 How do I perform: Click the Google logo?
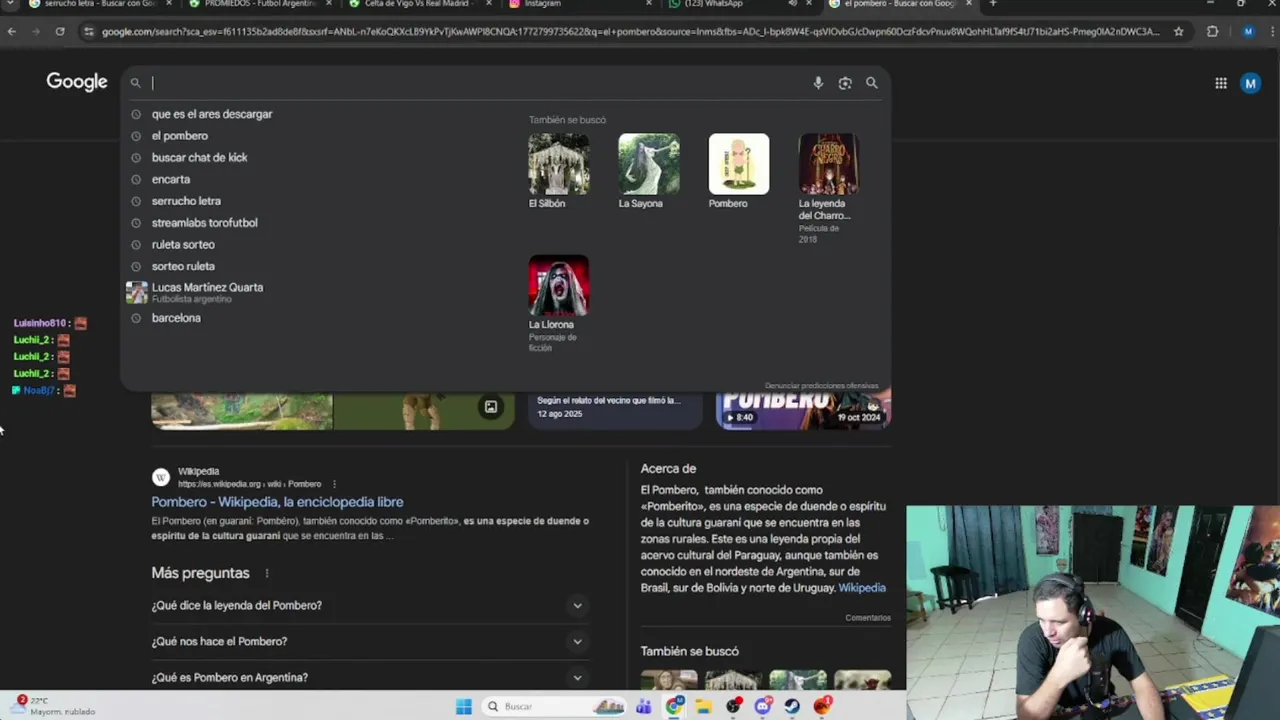[77, 82]
